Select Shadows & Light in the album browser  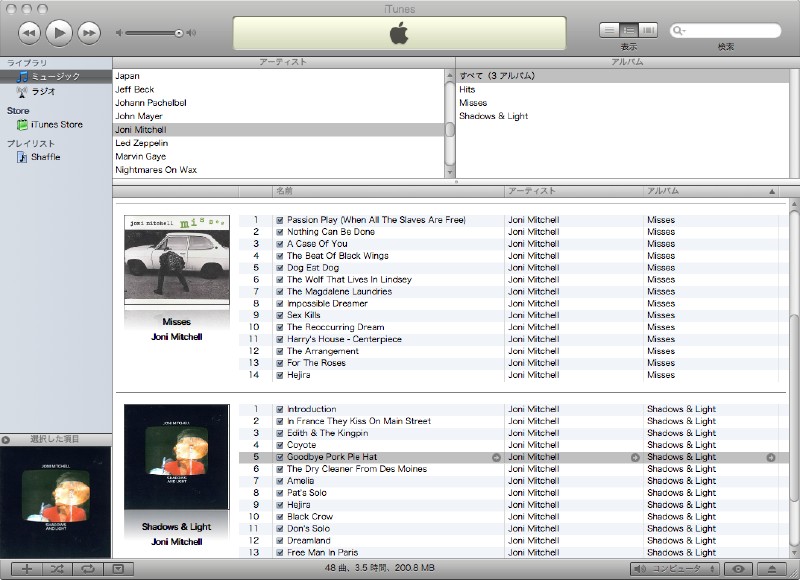coord(622,116)
